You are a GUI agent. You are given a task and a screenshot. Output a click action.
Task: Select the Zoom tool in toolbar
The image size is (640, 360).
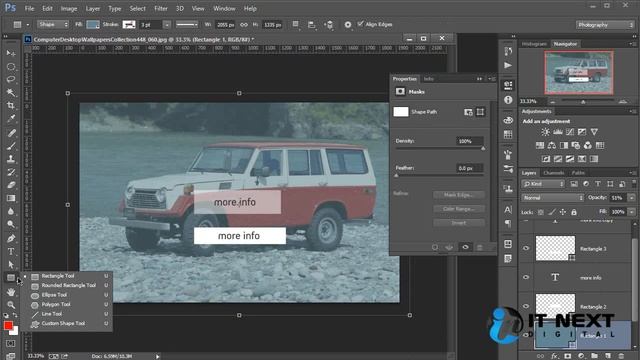click(x=11, y=305)
